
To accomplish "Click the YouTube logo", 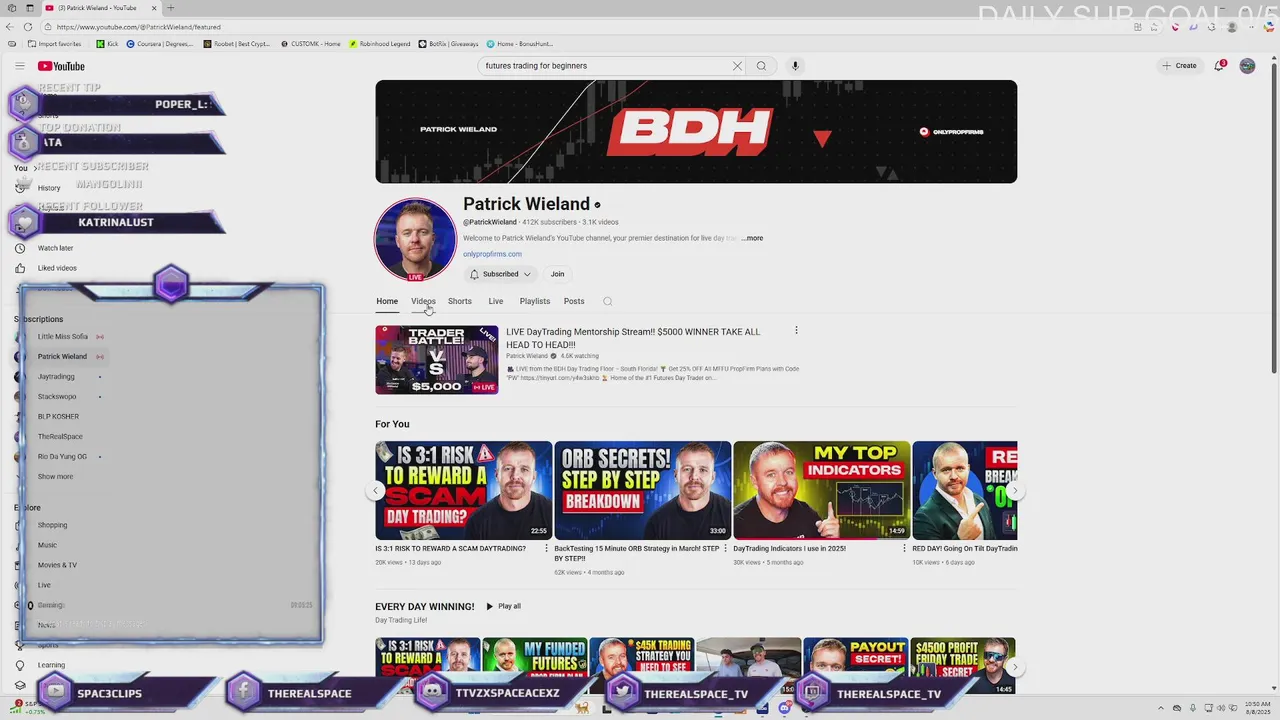I will [61, 66].
